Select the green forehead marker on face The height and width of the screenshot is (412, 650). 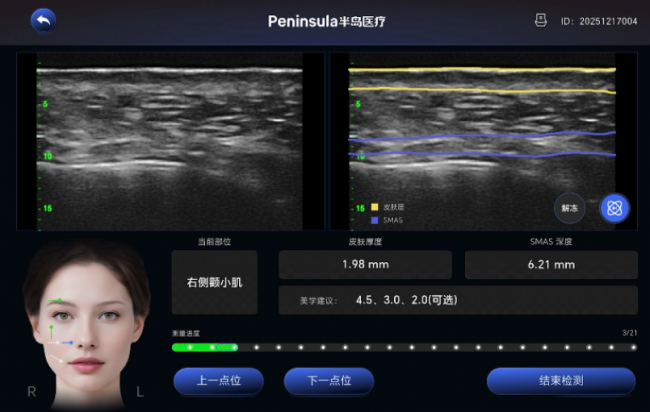tap(56, 300)
